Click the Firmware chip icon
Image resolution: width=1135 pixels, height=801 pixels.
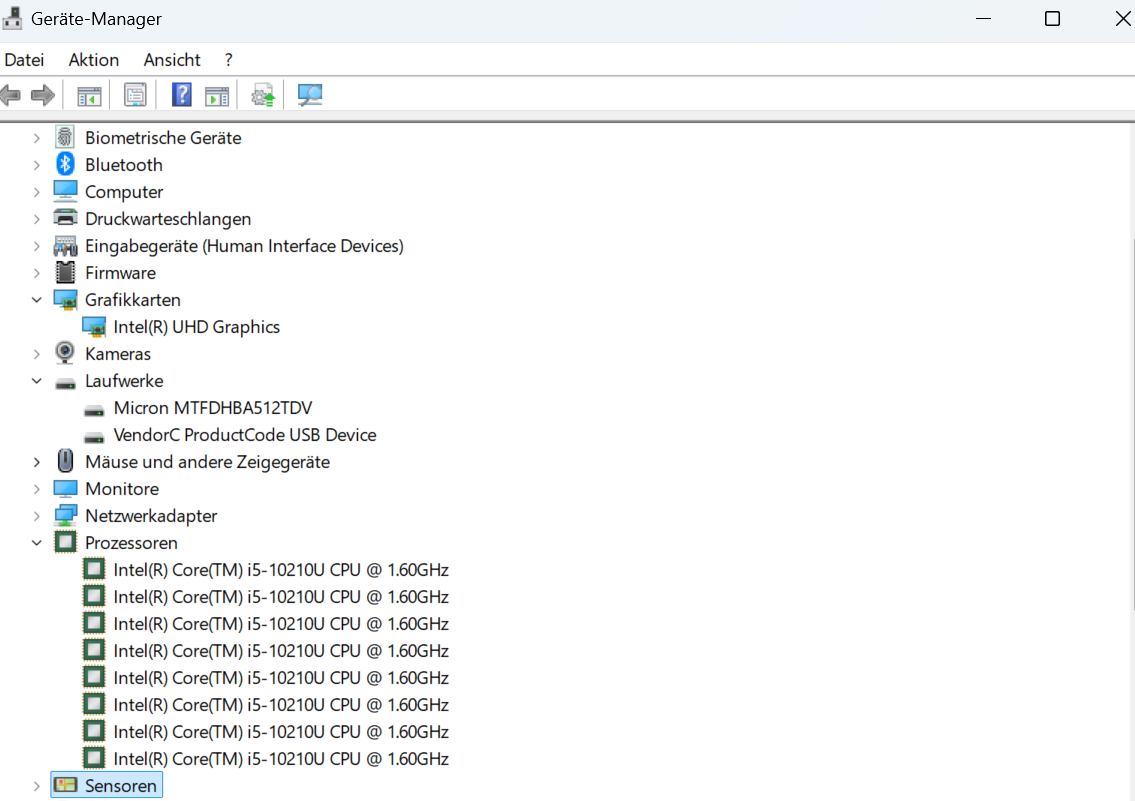pos(65,273)
